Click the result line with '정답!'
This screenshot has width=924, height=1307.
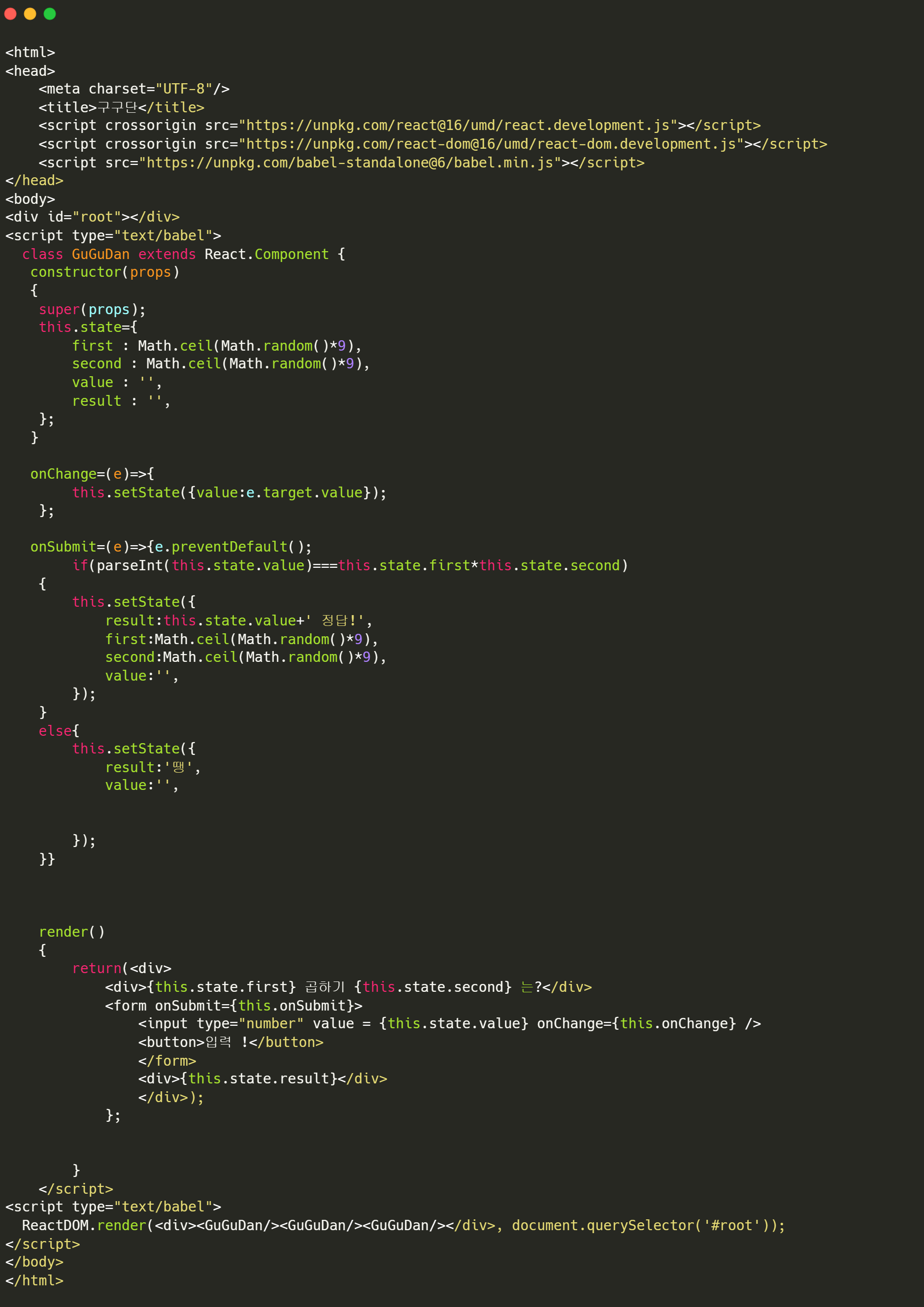[x=239, y=621]
